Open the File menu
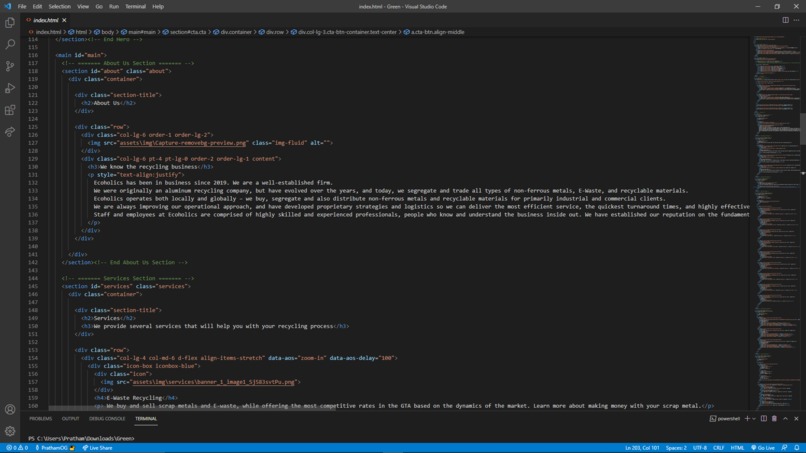Image resolution: width=806 pixels, height=453 pixels. tap(22, 7)
